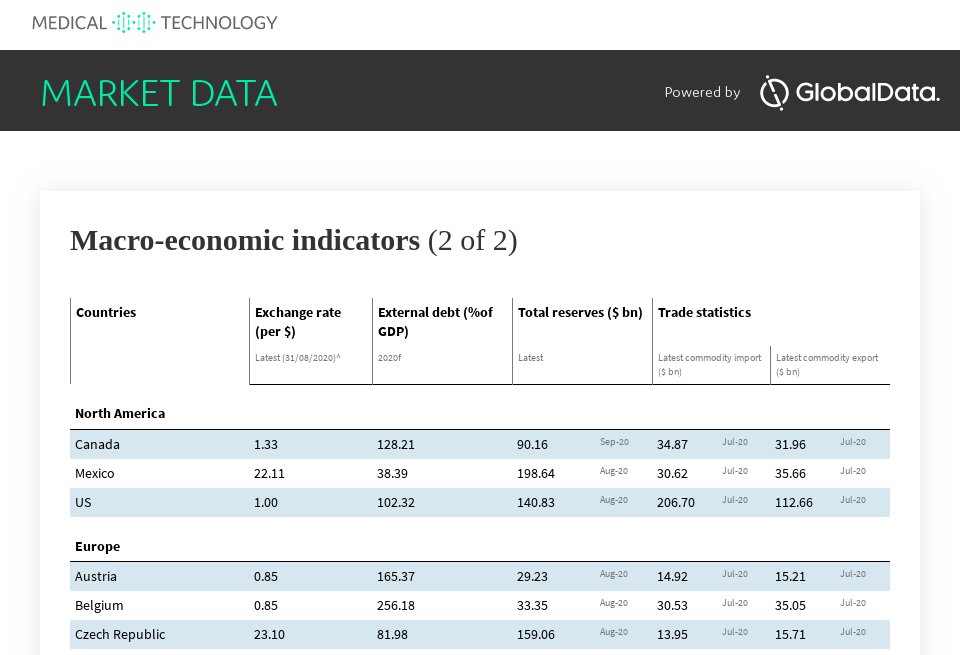Viewport: 960px width, 655px height.
Task: Click the MEDICAL TECHNOLOGY wordmark
Action: pyautogui.click(x=155, y=22)
